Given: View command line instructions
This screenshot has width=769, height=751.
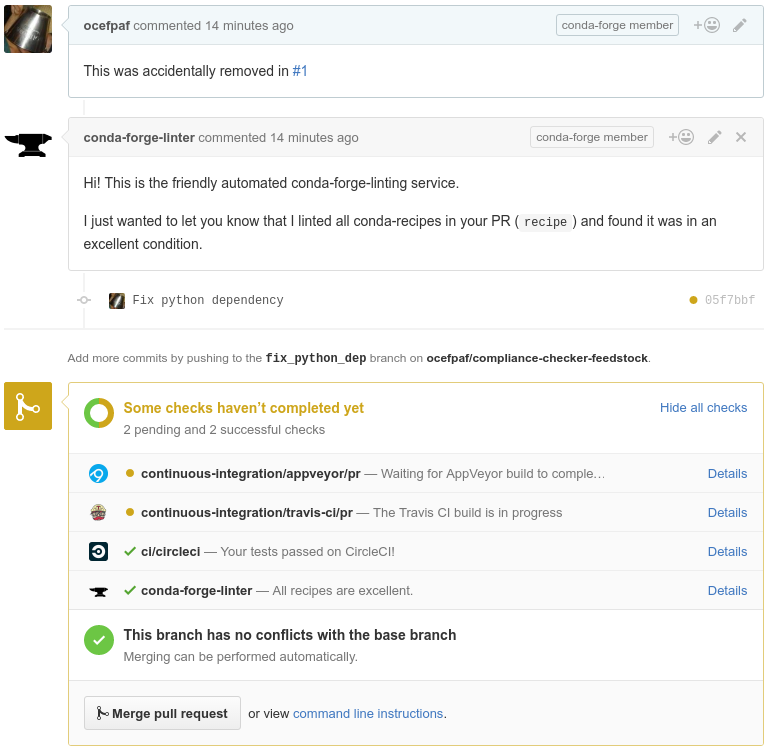Looking at the screenshot, I should point(368,714).
